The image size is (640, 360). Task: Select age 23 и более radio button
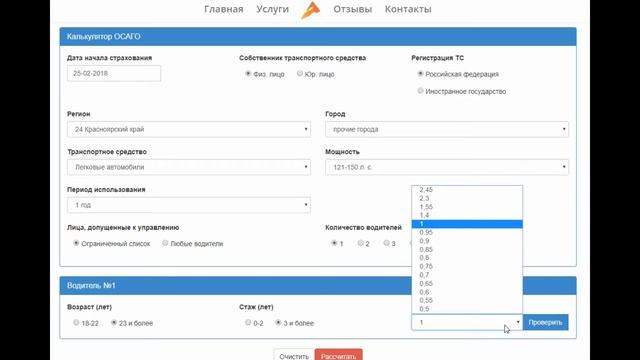pos(113,322)
